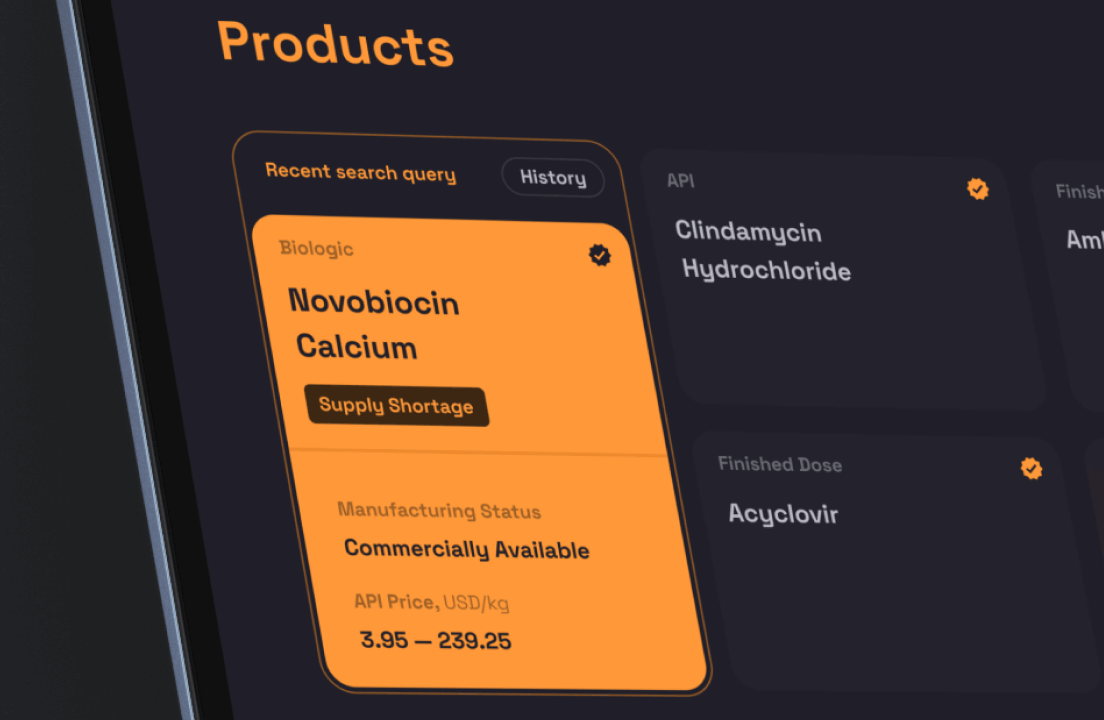Click the Biologic category label

point(316,248)
